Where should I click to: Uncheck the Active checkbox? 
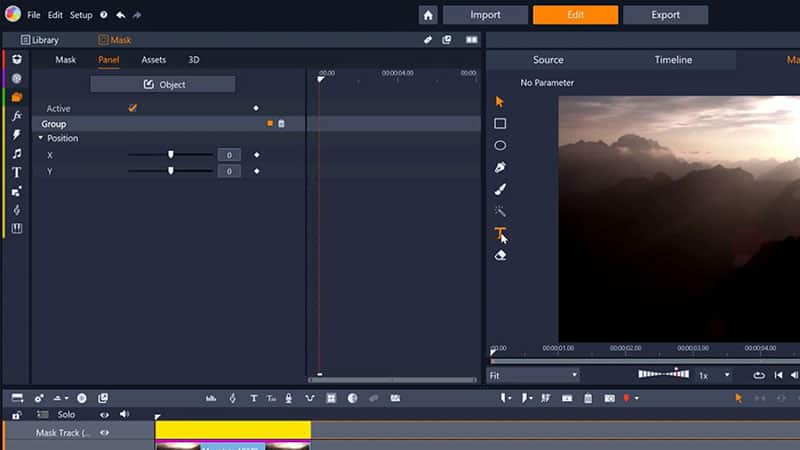pos(133,108)
